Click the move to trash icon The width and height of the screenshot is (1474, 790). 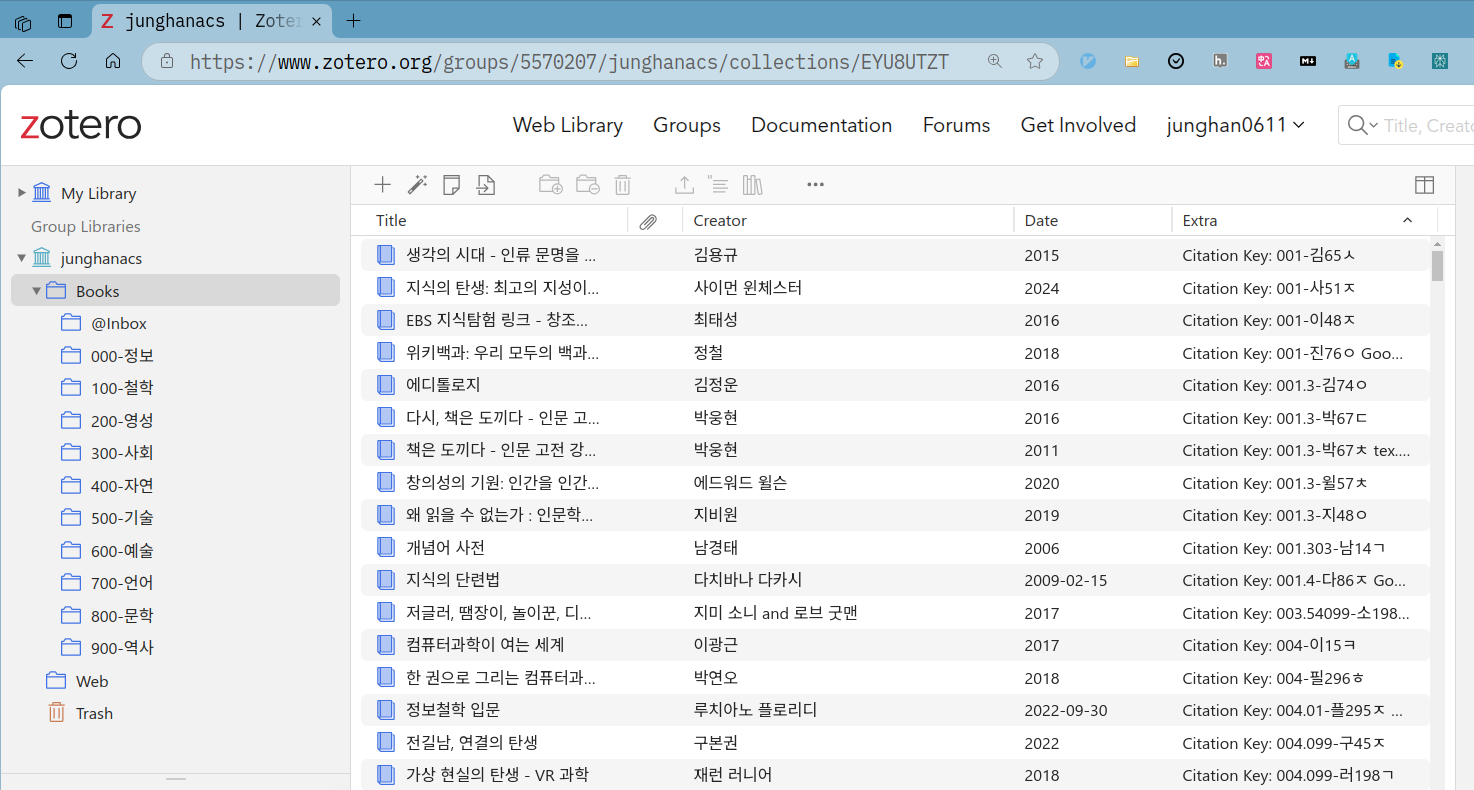click(622, 184)
